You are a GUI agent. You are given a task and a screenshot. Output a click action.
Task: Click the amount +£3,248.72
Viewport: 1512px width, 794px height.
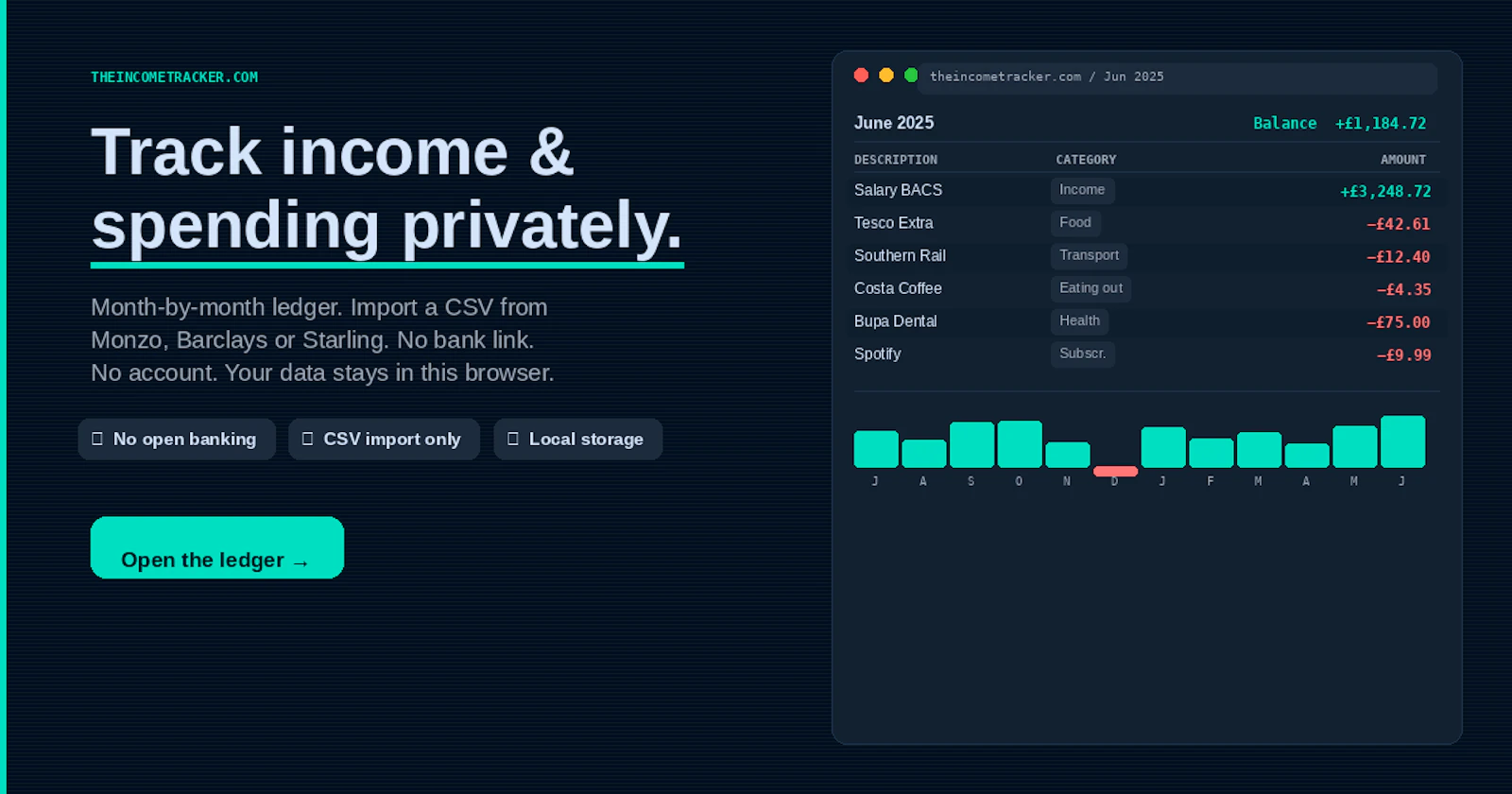(1385, 192)
